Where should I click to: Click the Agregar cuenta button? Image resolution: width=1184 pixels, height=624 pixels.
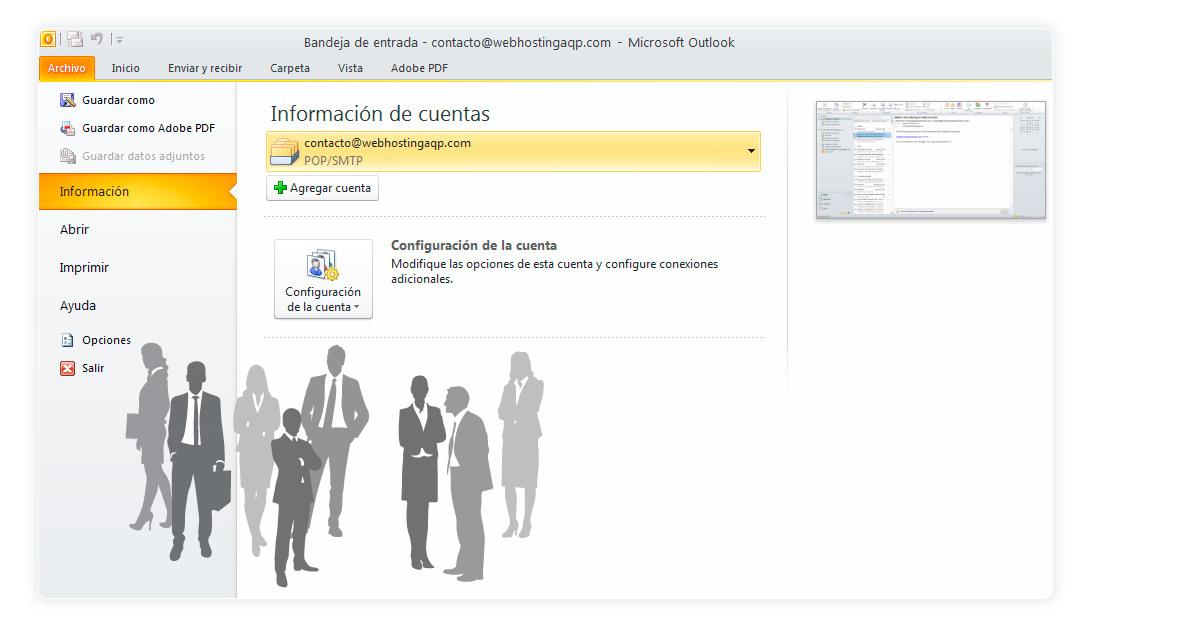pos(322,188)
